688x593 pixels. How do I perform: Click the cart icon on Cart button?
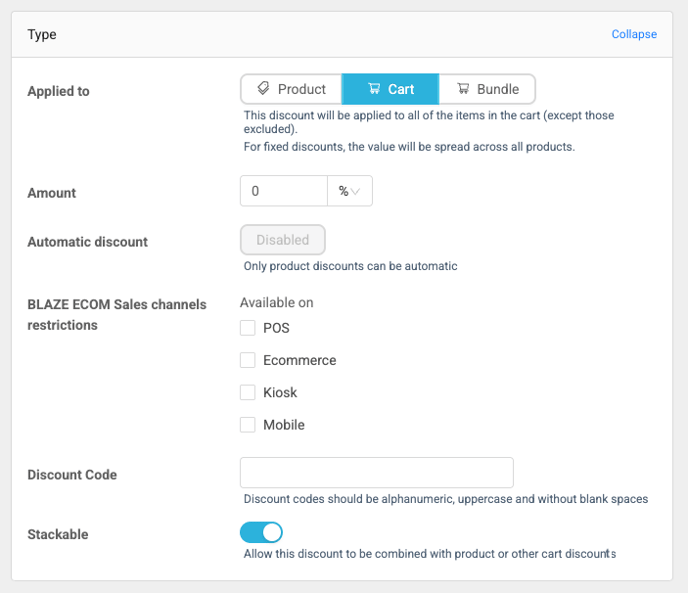click(375, 89)
